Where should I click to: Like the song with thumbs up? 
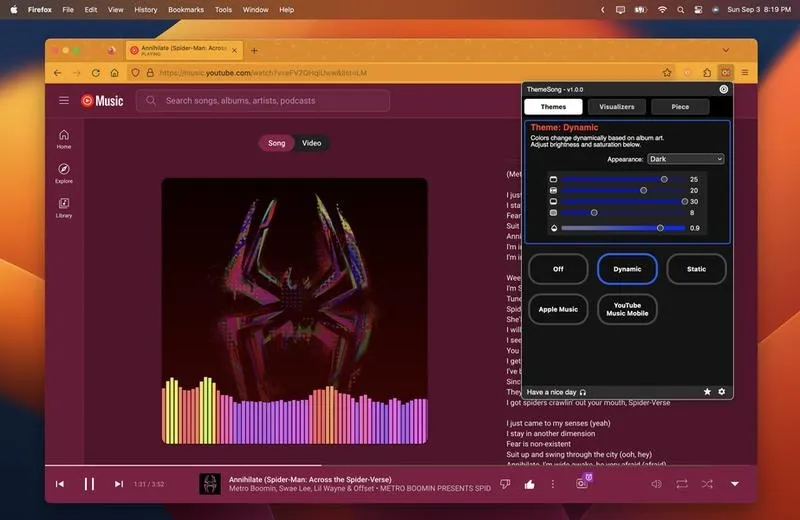pyautogui.click(x=530, y=484)
